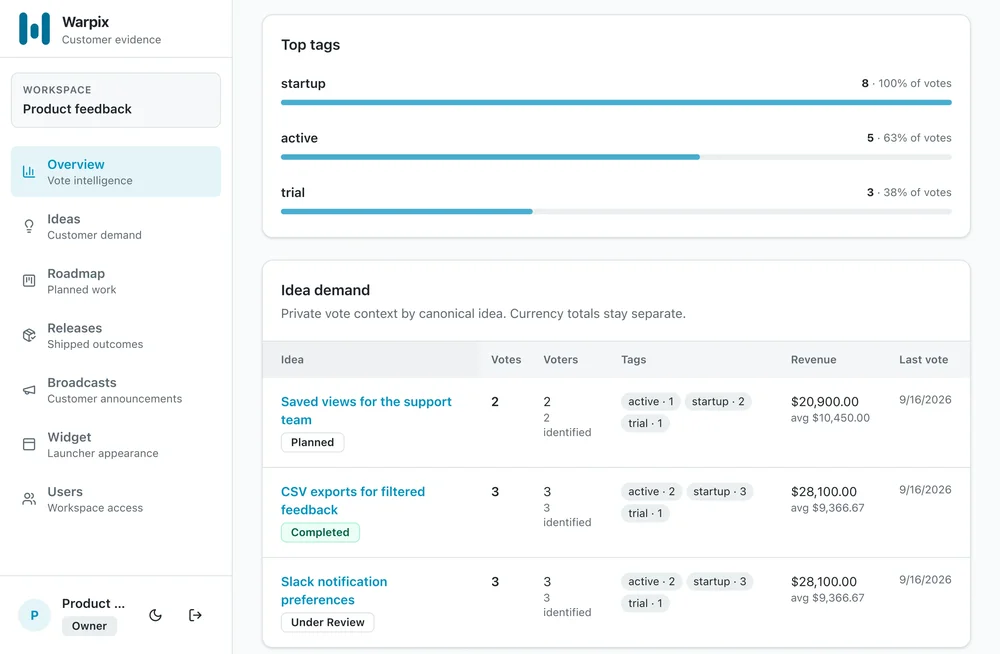
Task: Click the Warpix logo icon
Action: [x=34, y=29]
